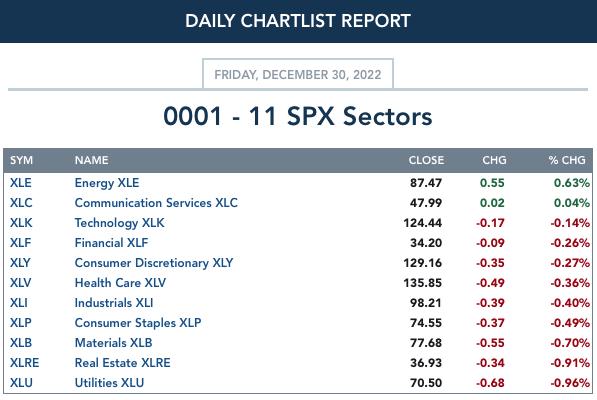Click the CLOSE column header

(426, 160)
